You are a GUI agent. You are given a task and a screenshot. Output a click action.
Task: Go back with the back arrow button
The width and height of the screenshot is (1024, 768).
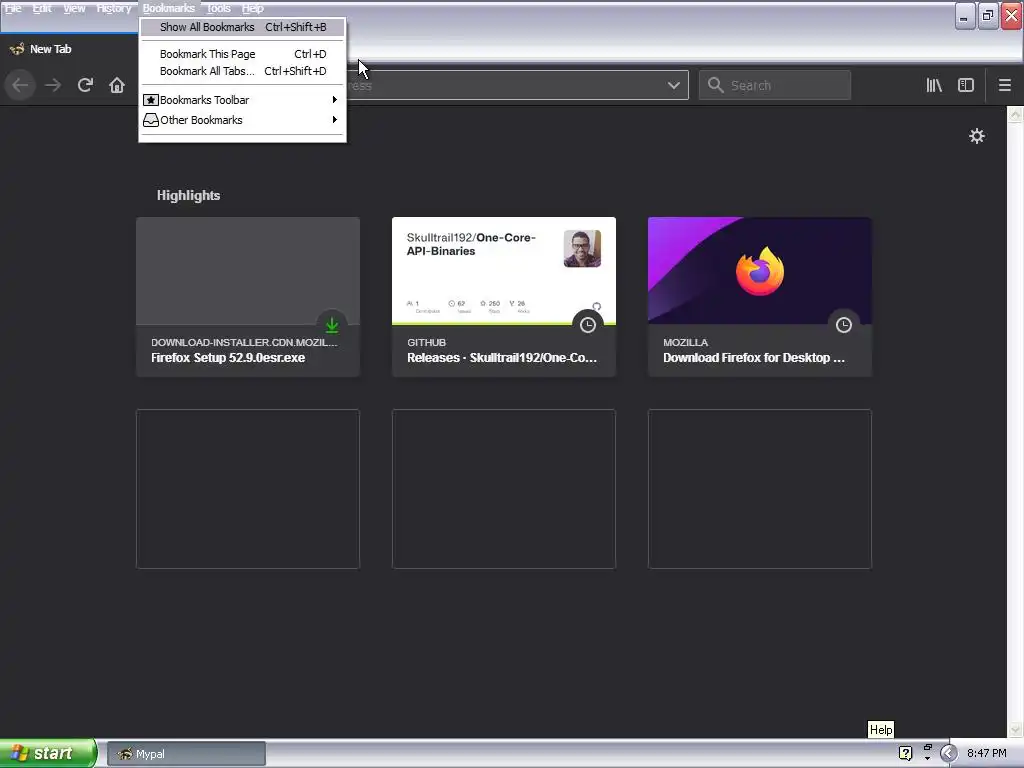(x=20, y=86)
